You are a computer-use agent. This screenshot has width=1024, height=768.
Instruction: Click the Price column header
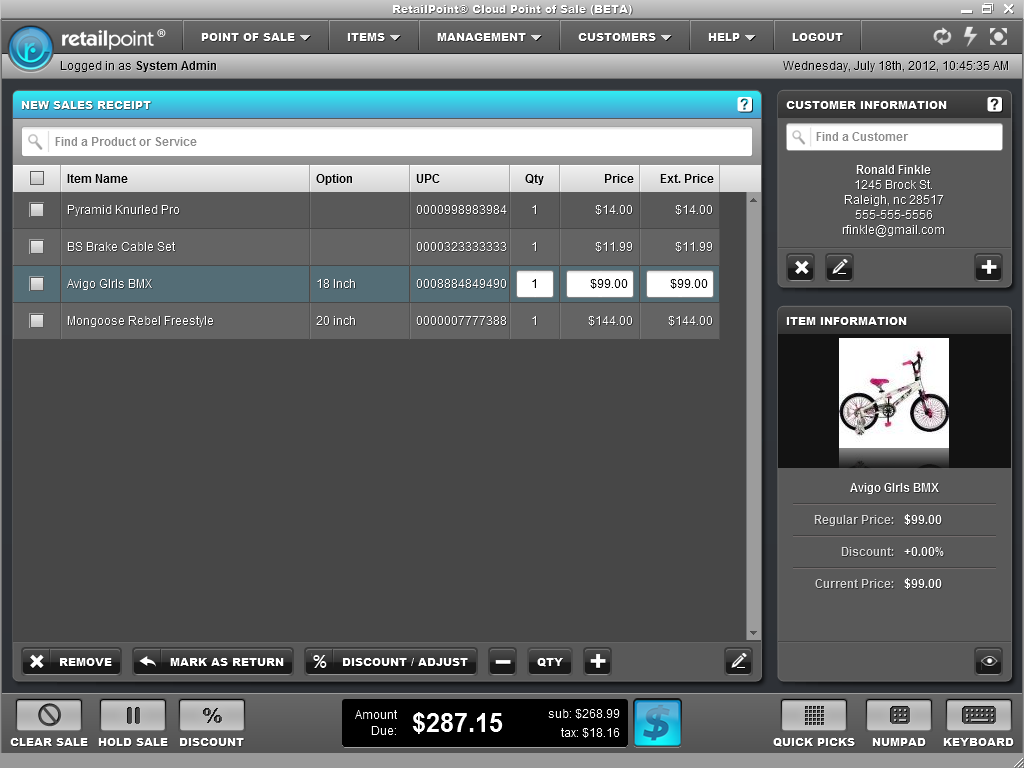[x=600, y=178]
